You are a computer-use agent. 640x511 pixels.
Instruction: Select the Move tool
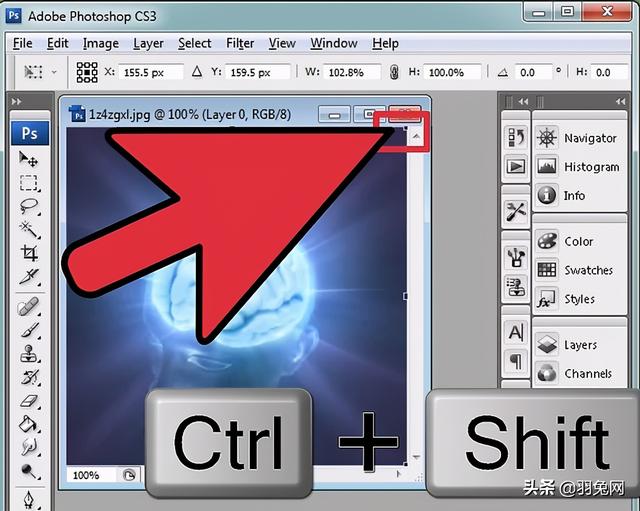[x=29, y=159]
